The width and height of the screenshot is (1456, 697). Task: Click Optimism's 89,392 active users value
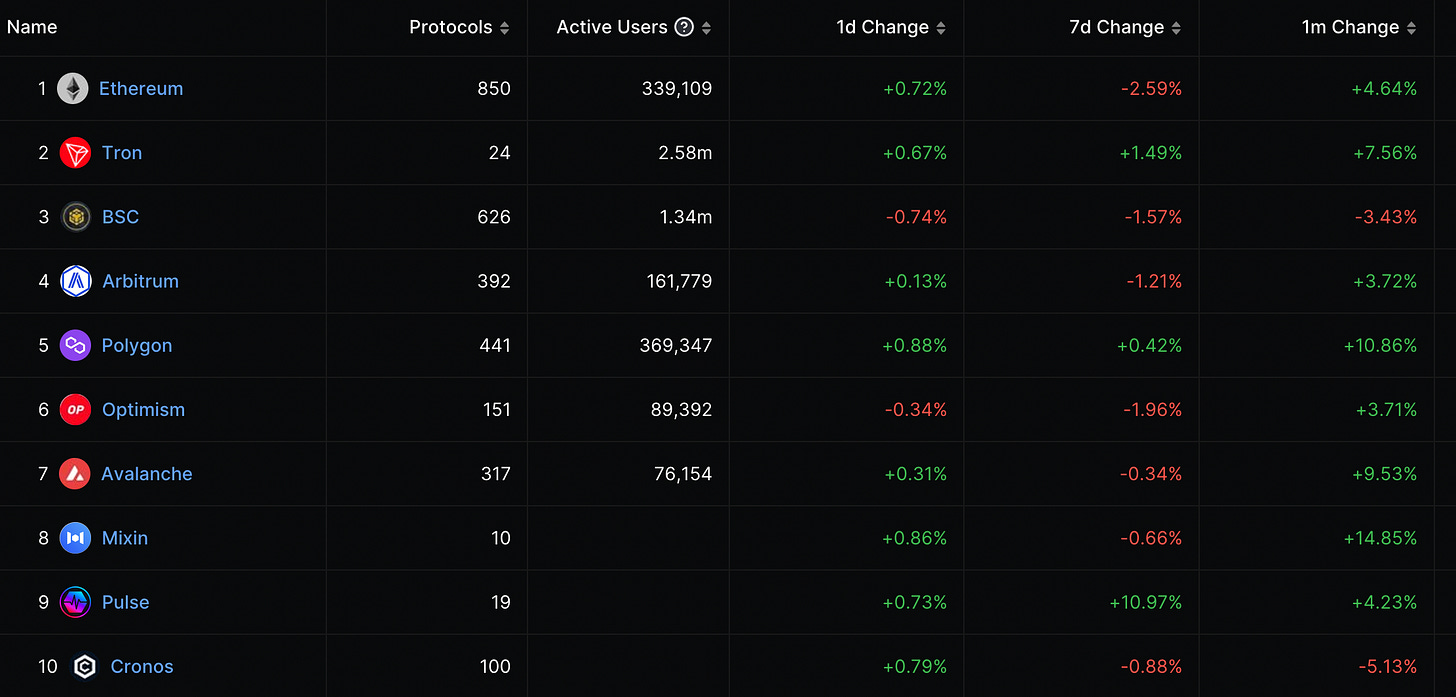tap(683, 409)
